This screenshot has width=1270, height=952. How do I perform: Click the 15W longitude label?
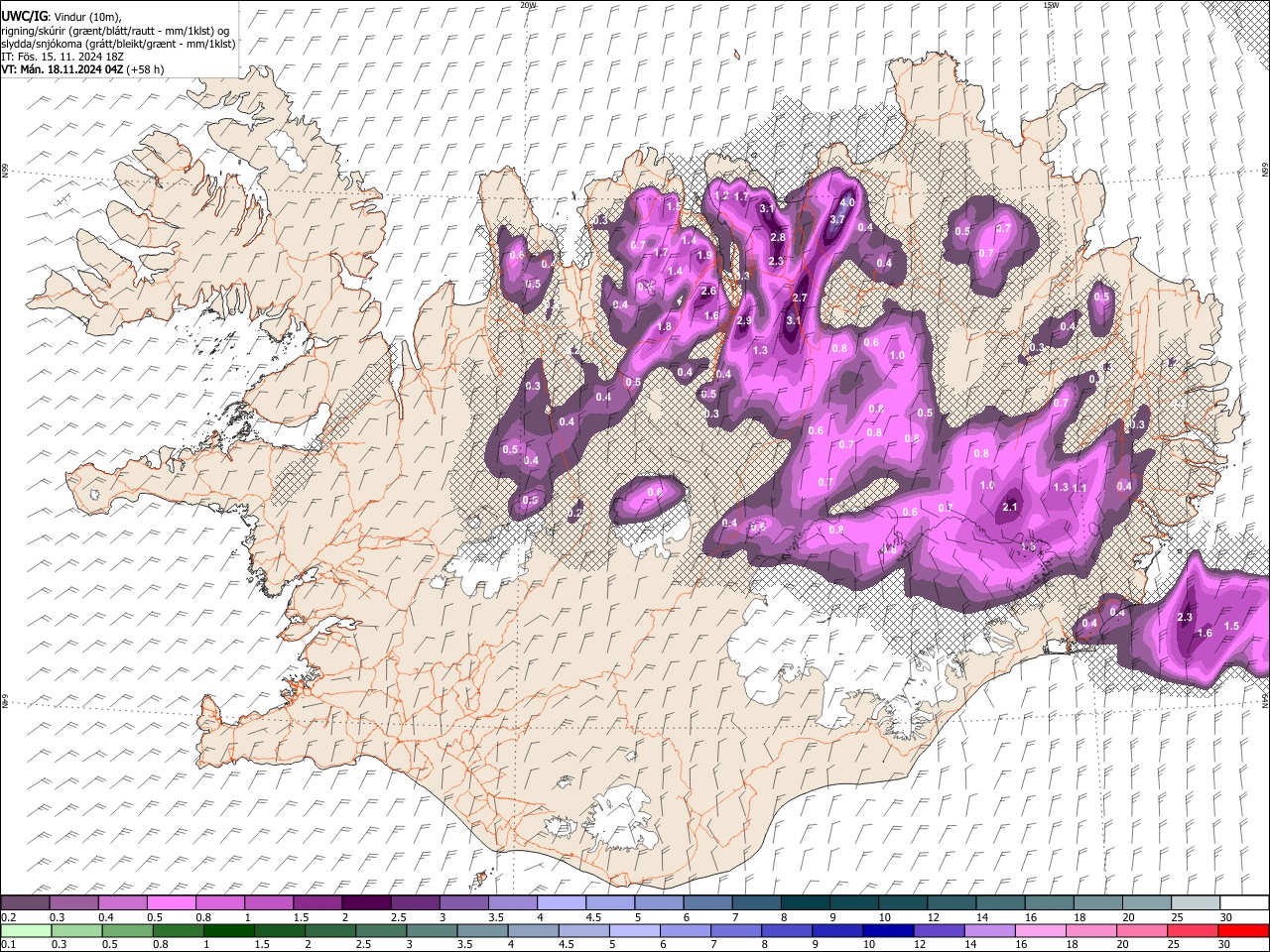click(1050, 5)
